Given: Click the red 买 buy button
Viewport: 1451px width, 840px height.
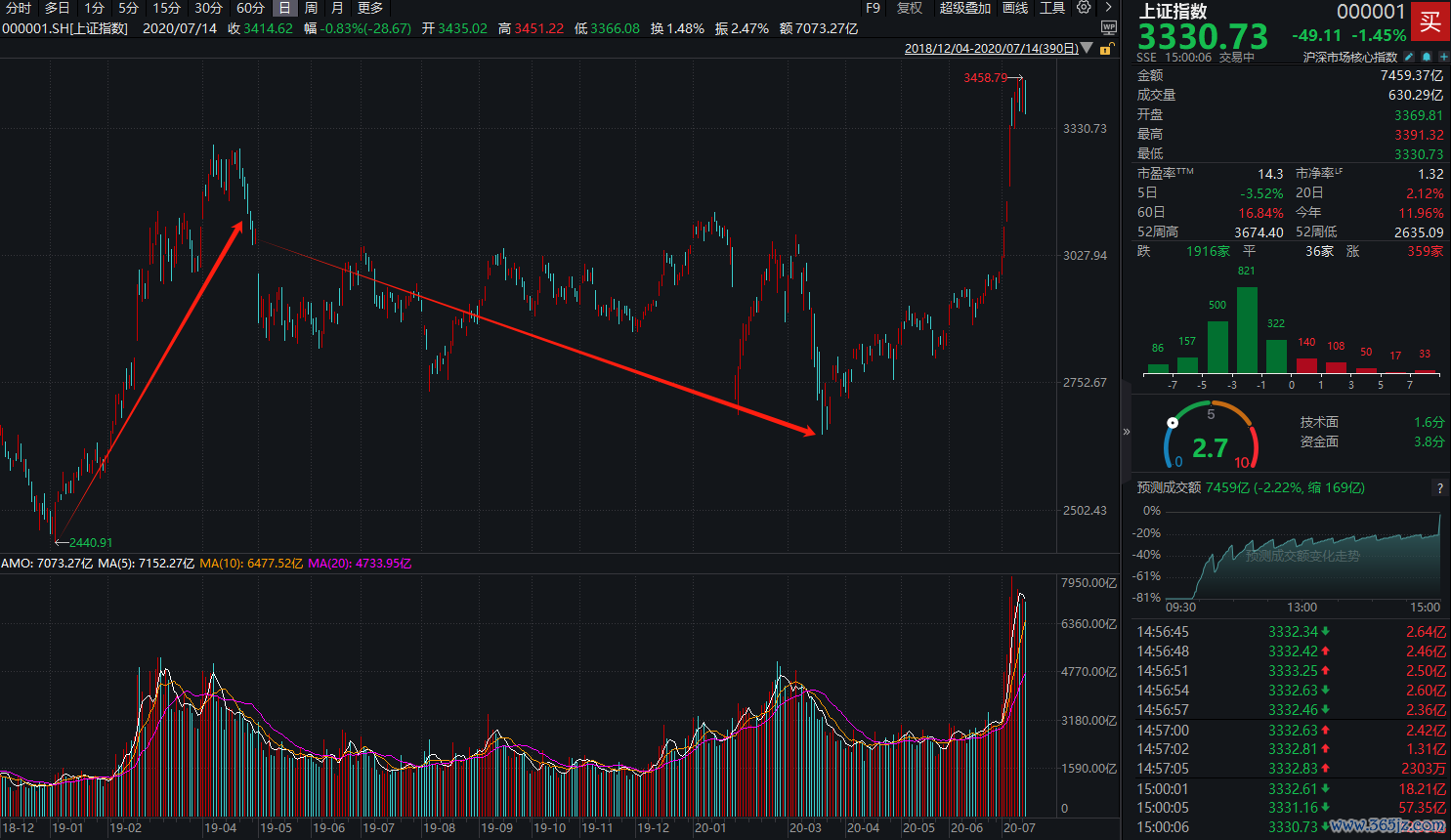Looking at the screenshot, I should pyautogui.click(x=1430, y=22).
